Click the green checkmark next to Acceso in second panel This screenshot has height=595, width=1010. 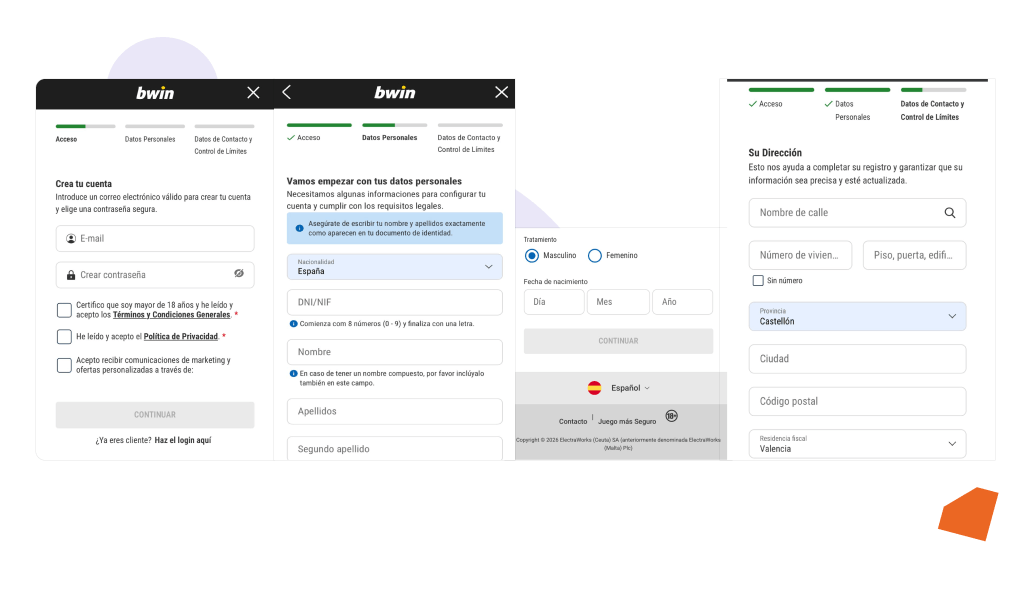coord(291,138)
